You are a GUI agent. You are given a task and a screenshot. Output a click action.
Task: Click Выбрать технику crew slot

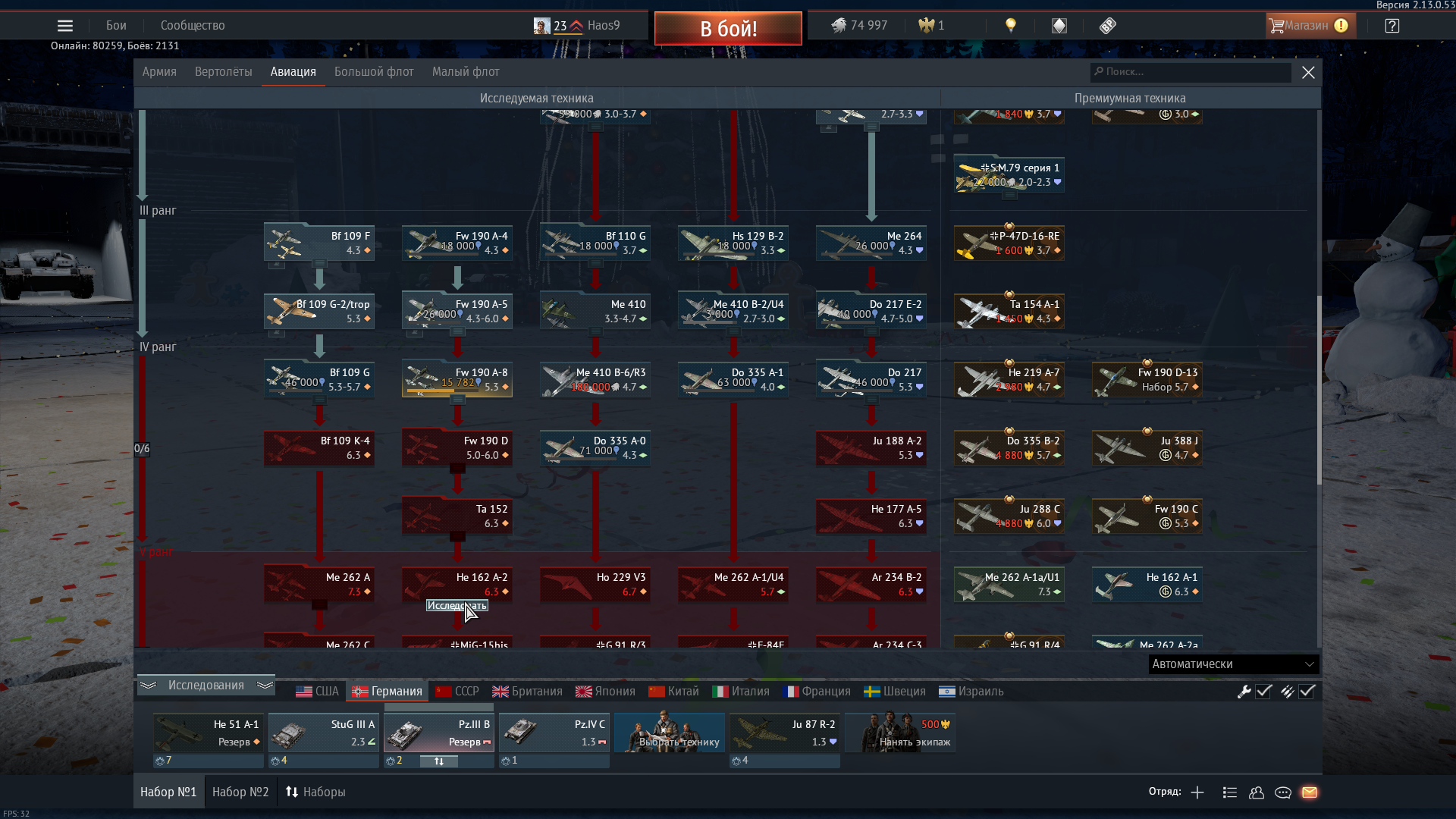tap(670, 733)
